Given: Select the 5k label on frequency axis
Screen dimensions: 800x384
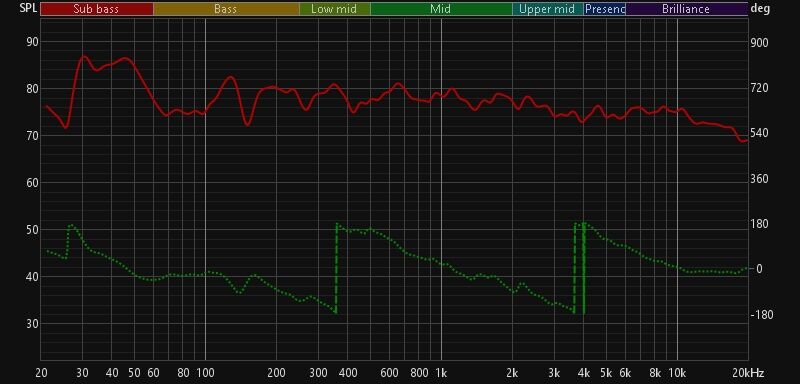Looking at the screenshot, I should 606,372.
